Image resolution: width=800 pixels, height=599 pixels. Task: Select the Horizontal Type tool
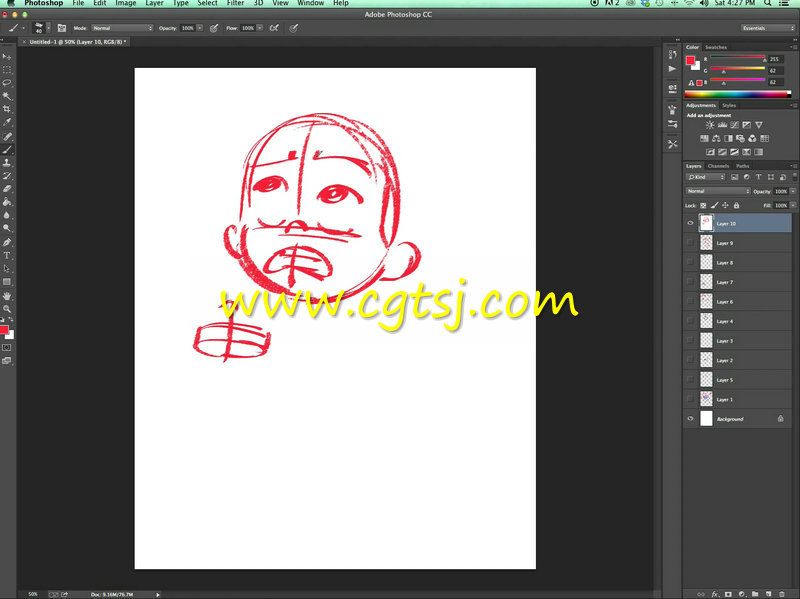tap(7, 256)
